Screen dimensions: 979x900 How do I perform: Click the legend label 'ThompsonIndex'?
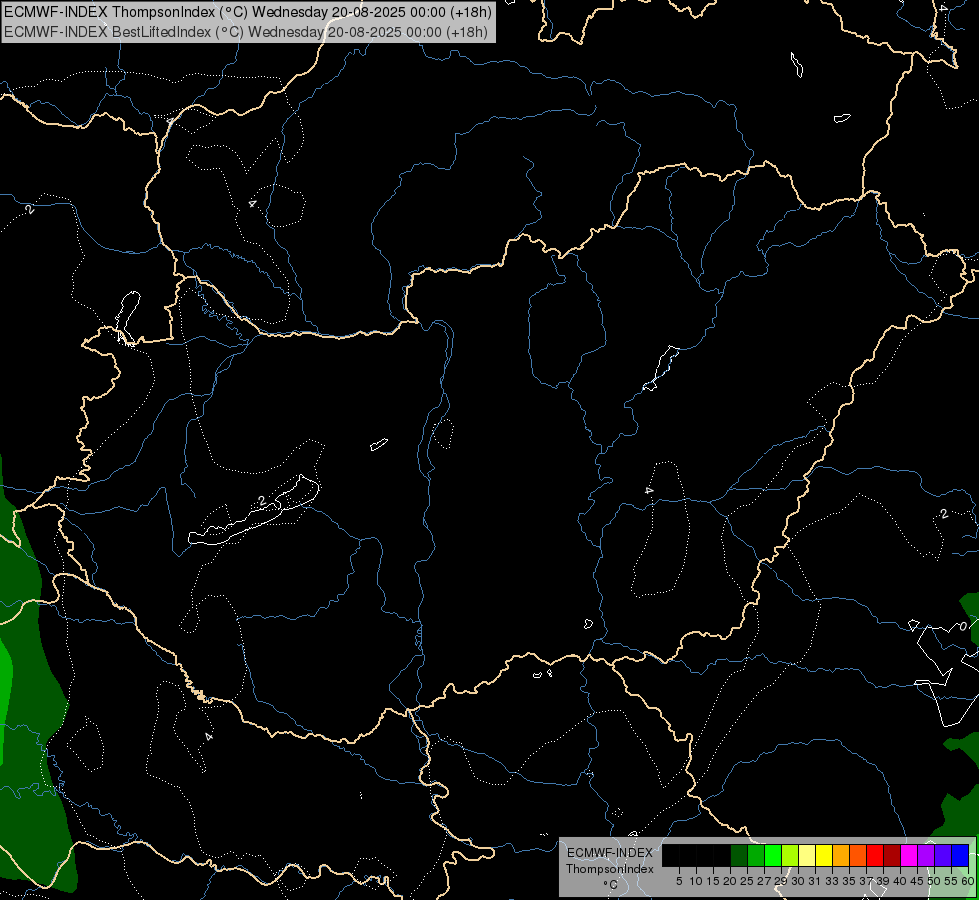610,869
